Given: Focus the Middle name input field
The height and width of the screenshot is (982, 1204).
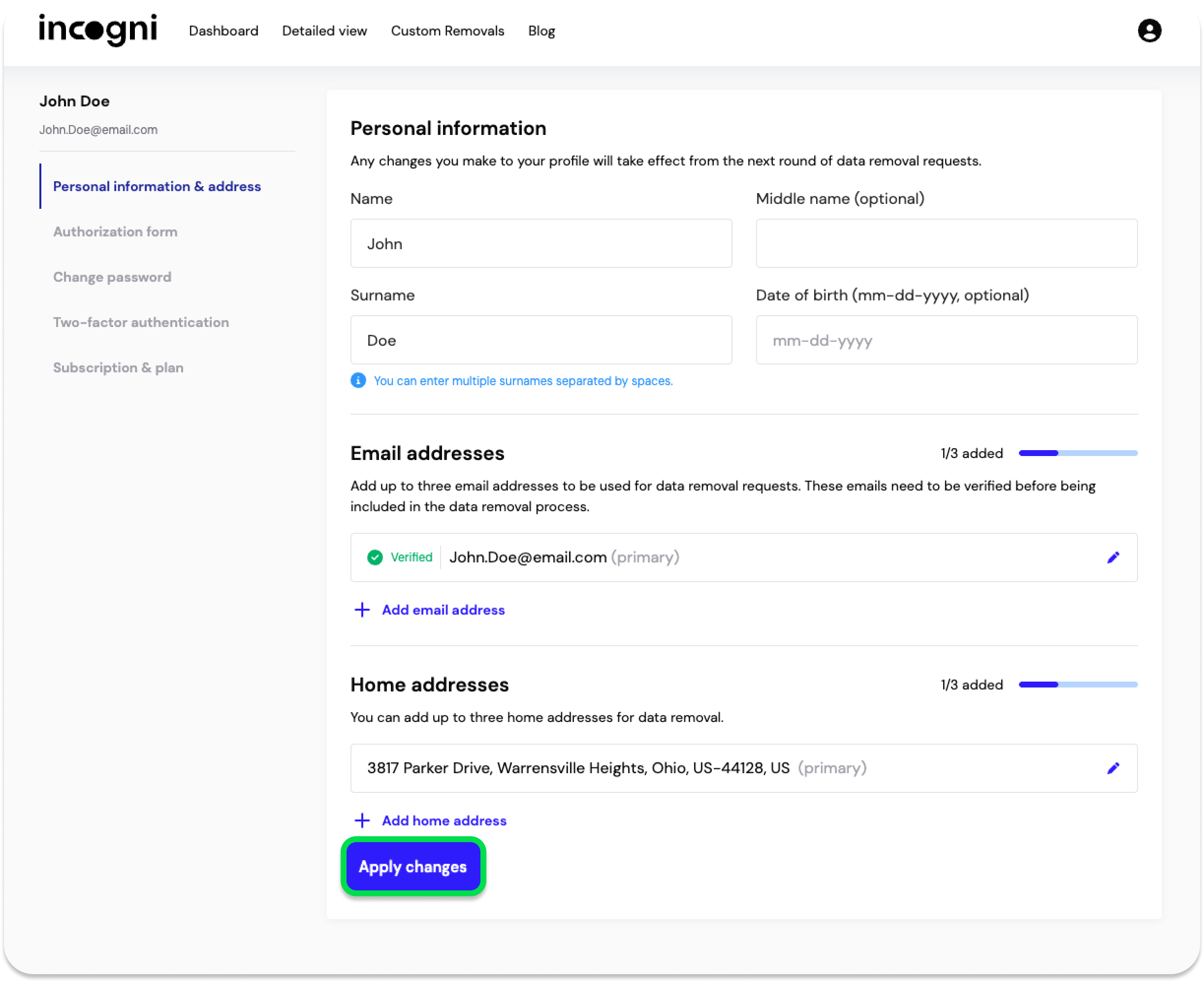Looking at the screenshot, I should pos(946,243).
